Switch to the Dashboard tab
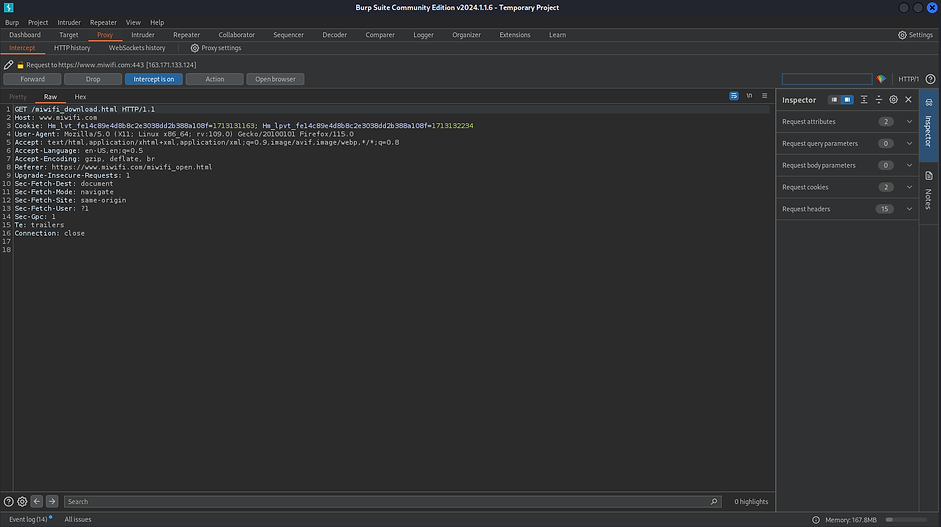The width and height of the screenshot is (941, 527). (25, 35)
